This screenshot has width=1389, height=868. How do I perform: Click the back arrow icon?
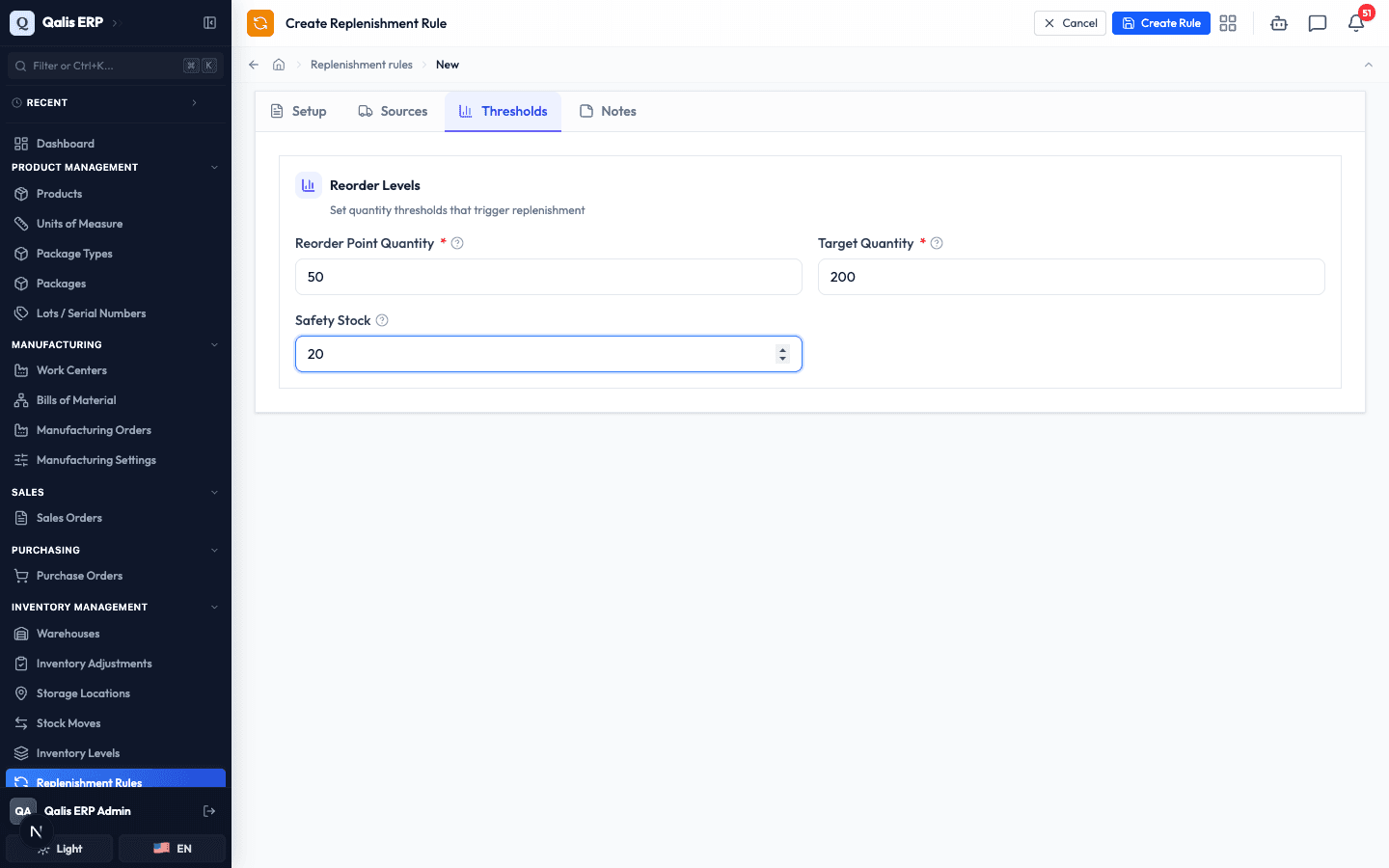(x=254, y=65)
